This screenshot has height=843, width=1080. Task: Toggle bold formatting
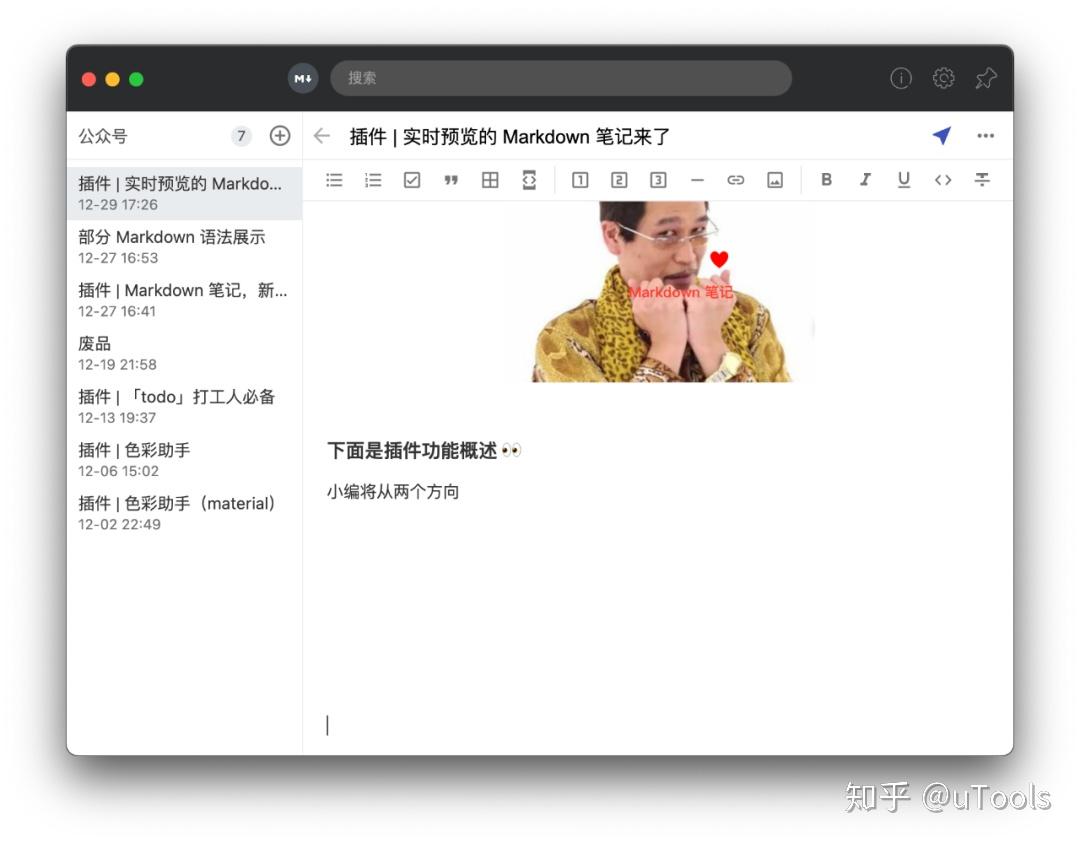pos(826,180)
